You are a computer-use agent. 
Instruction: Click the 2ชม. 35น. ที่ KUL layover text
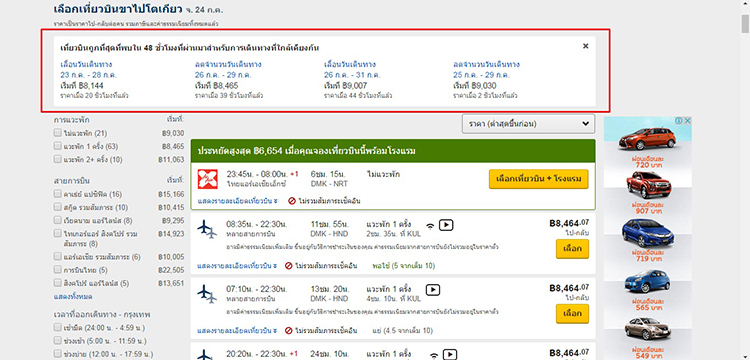pyautogui.click(x=394, y=234)
